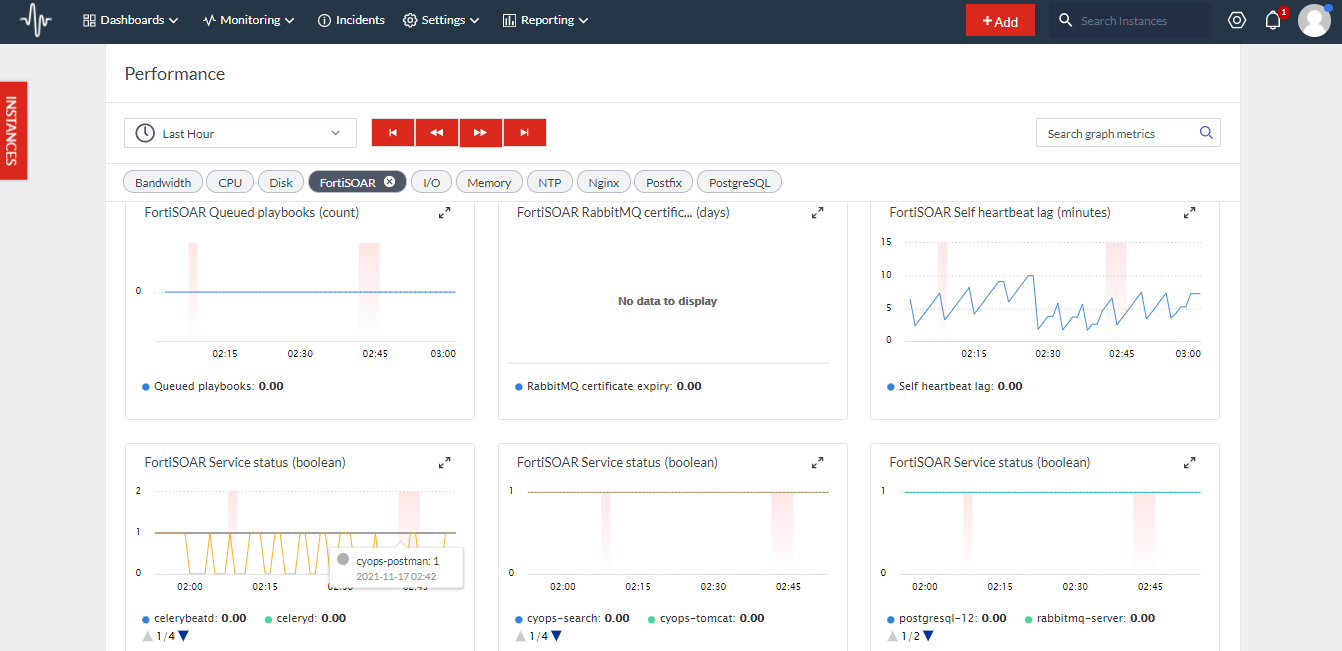Expand the FortiSOAR Queued playbooks graph
The height and width of the screenshot is (651, 1342).
coord(444,212)
